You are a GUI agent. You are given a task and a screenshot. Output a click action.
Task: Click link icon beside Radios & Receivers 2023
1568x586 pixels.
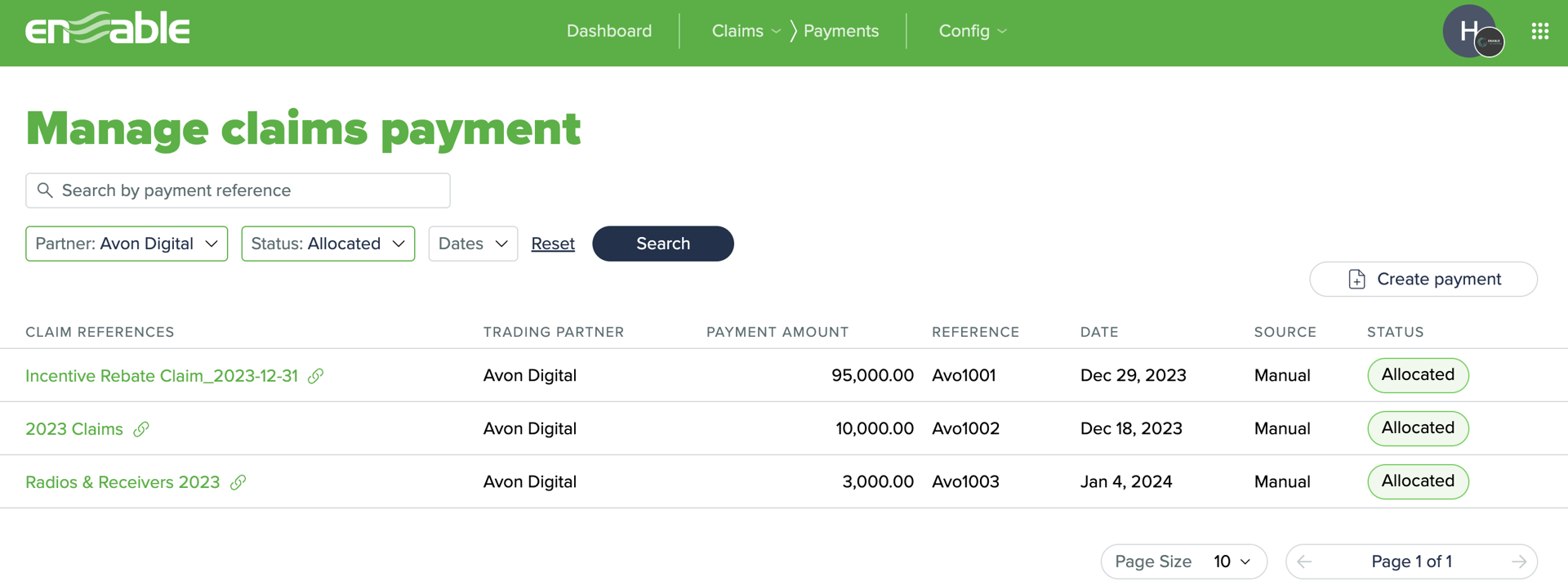[238, 482]
